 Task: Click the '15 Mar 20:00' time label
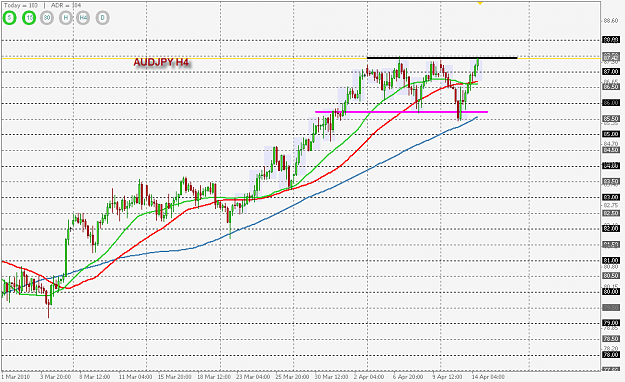pos(175,377)
